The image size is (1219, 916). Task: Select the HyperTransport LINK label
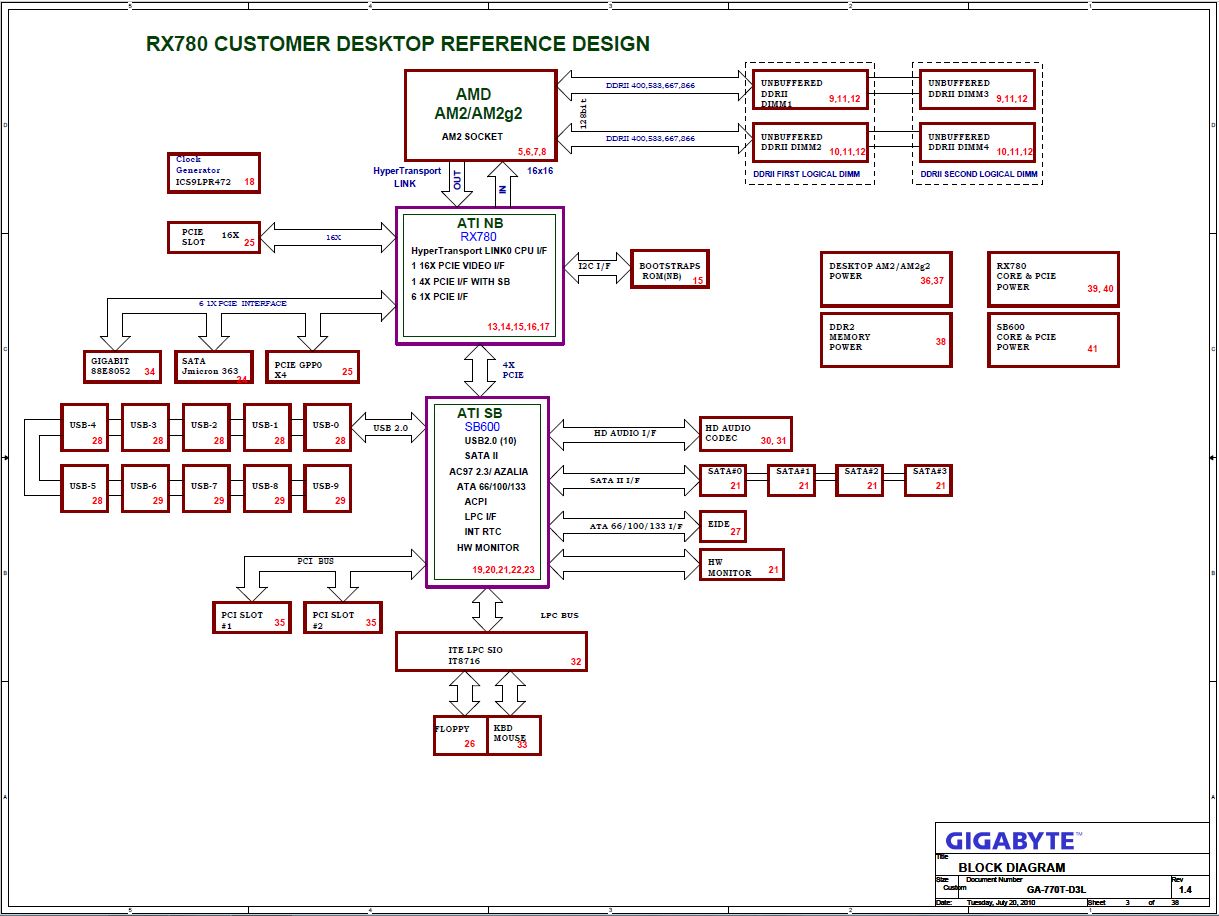[x=407, y=177]
